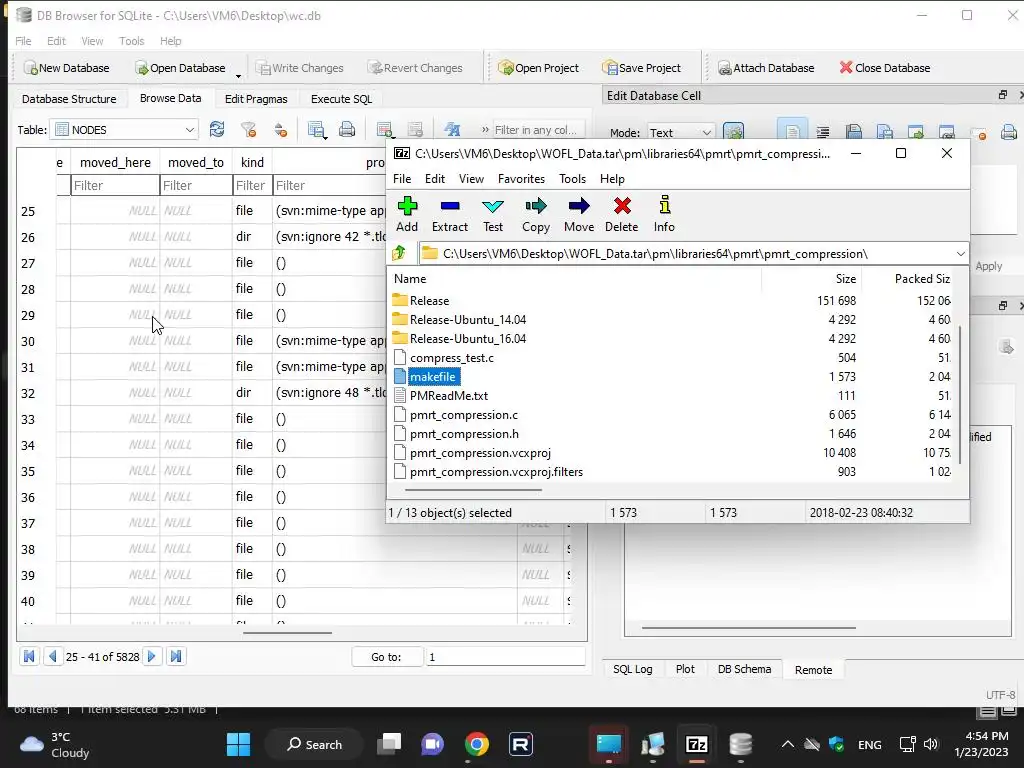Click the Close Database button
Image resolution: width=1024 pixels, height=768 pixels.
tap(885, 68)
